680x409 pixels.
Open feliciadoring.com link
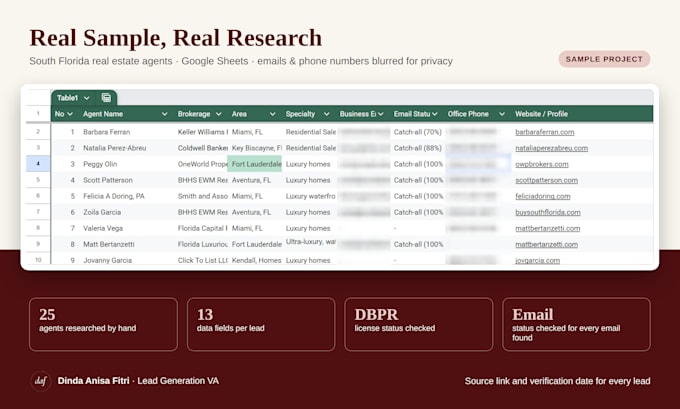point(543,196)
